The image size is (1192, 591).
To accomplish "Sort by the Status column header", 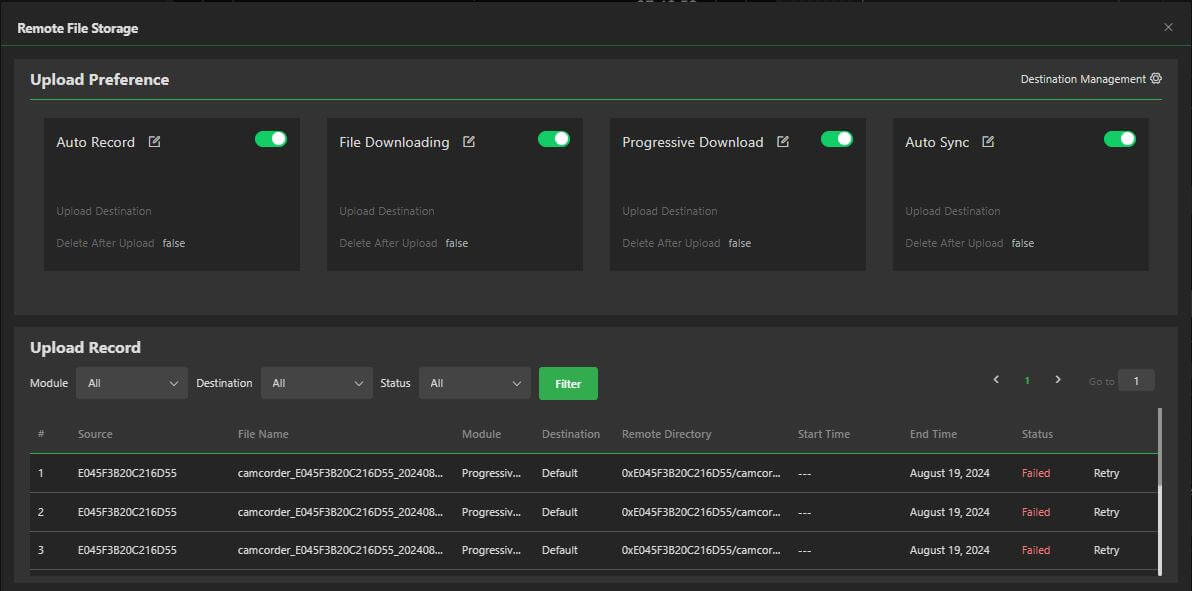I will (x=1037, y=433).
